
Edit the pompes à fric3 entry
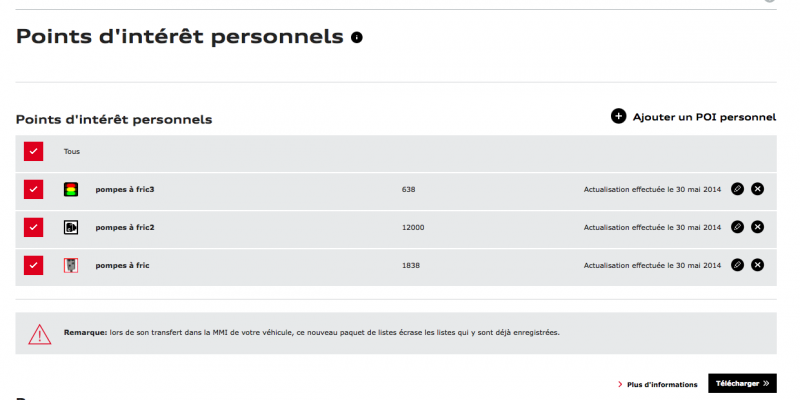[737, 189]
